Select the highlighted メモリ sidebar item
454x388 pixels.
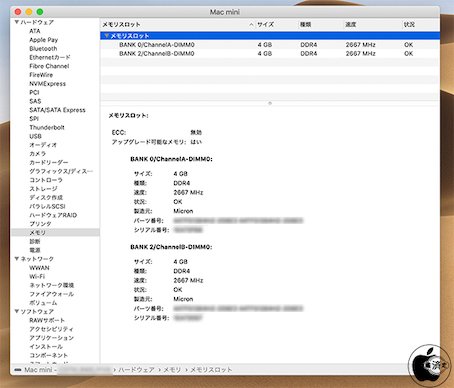pos(55,233)
